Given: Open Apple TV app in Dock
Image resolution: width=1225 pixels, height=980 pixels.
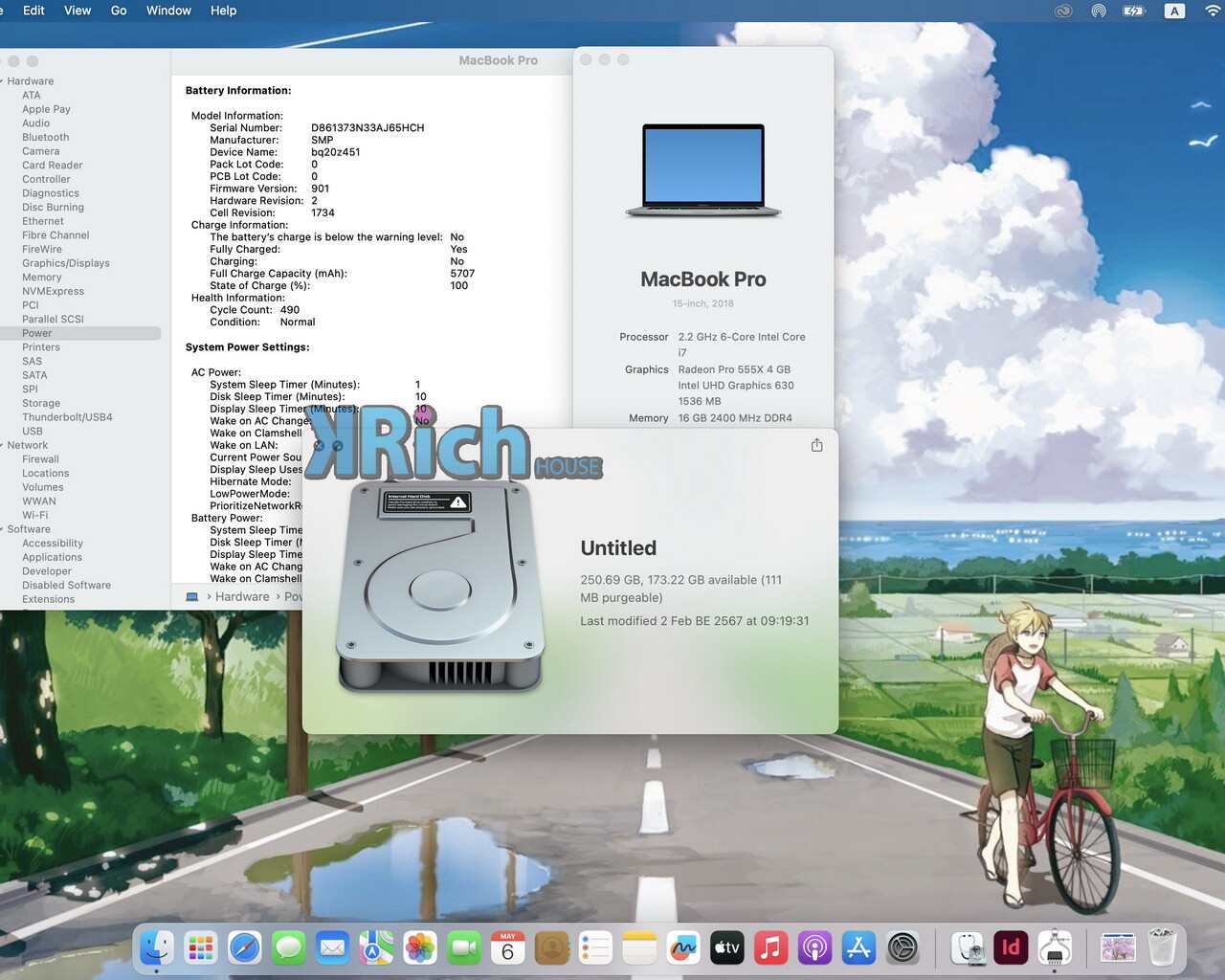Looking at the screenshot, I should (x=727, y=948).
